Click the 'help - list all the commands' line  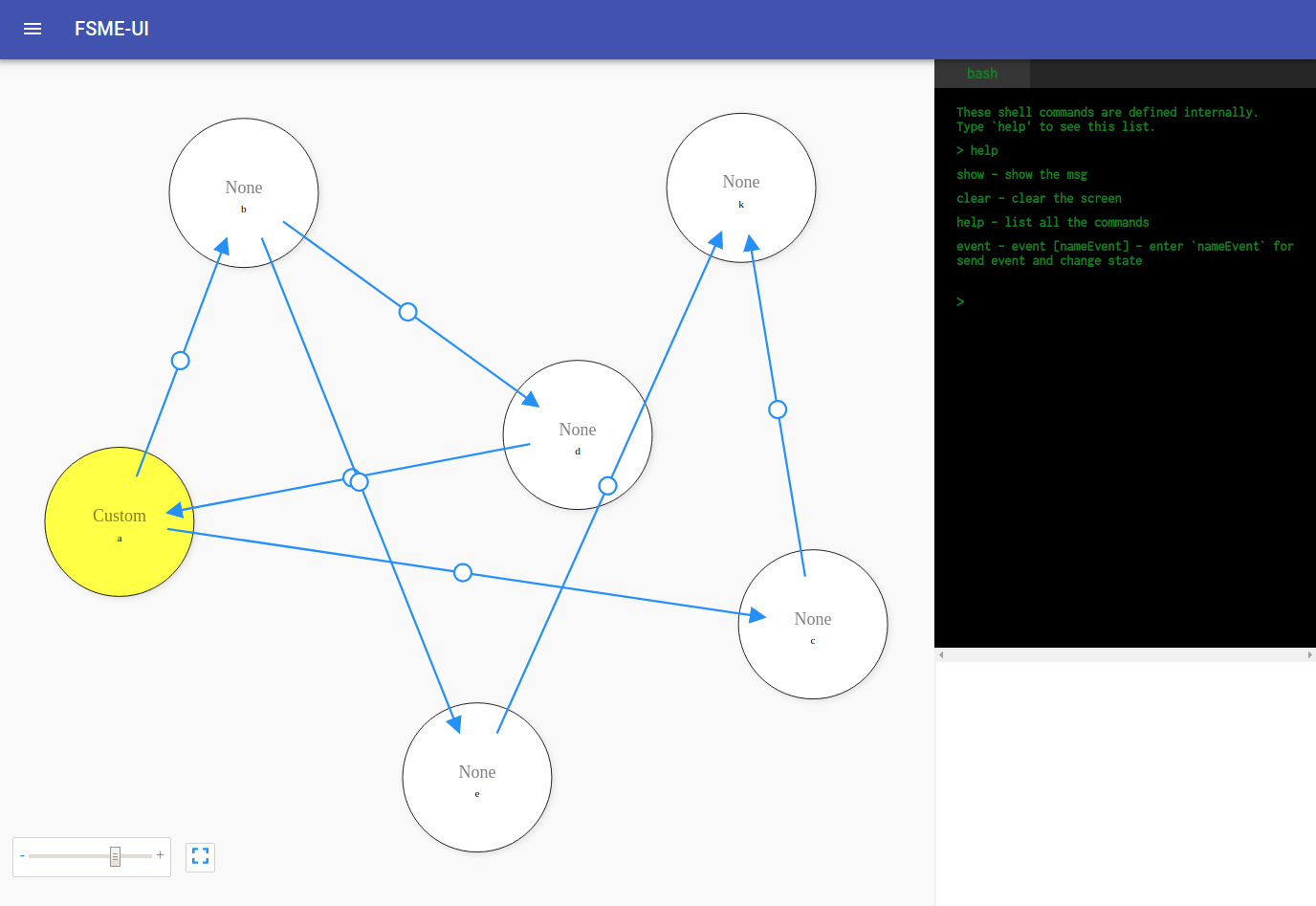(x=1052, y=222)
